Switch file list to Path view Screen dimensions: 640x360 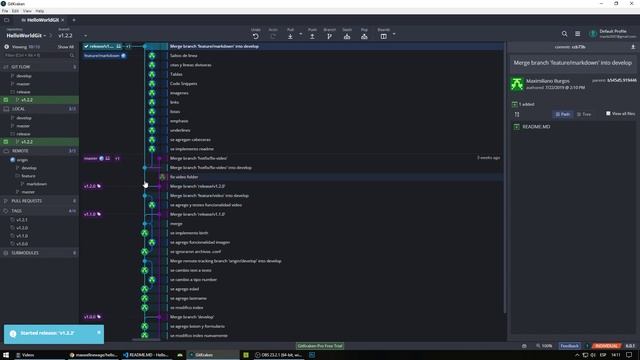[562, 114]
